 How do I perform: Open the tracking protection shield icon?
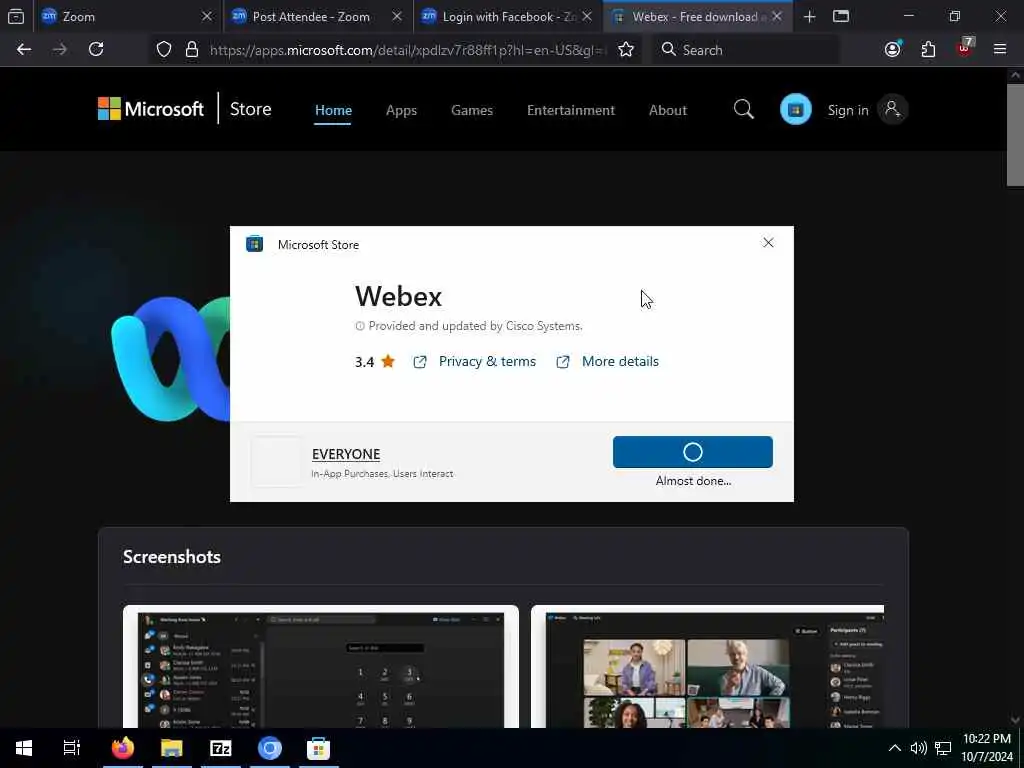[x=164, y=49]
